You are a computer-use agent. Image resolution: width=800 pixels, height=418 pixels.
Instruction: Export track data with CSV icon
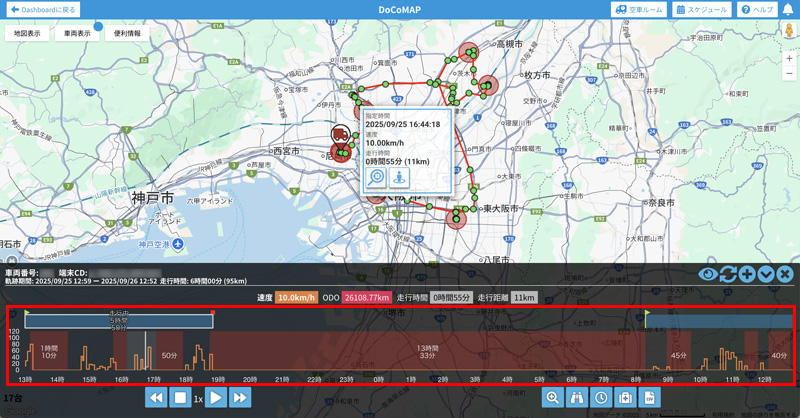click(x=650, y=398)
